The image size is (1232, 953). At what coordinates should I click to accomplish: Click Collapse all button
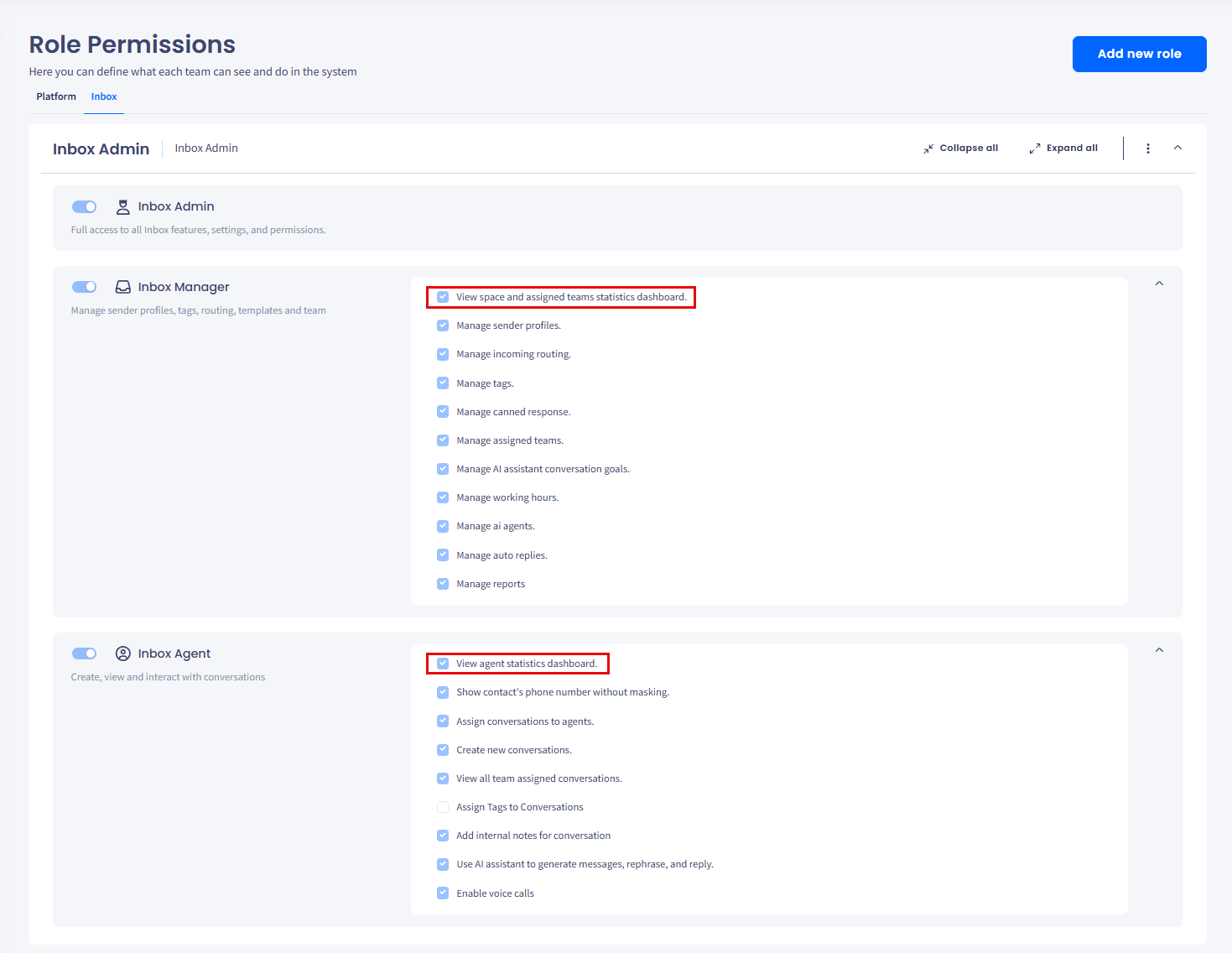pos(960,148)
